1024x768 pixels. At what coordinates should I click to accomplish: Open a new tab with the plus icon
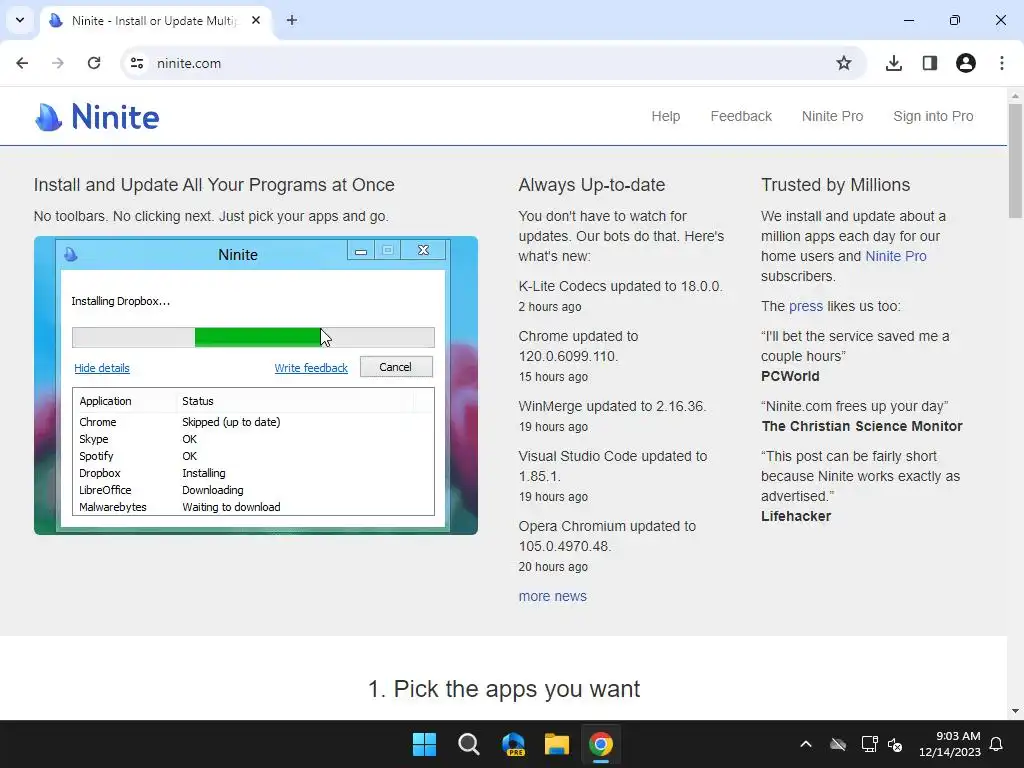[x=292, y=20]
